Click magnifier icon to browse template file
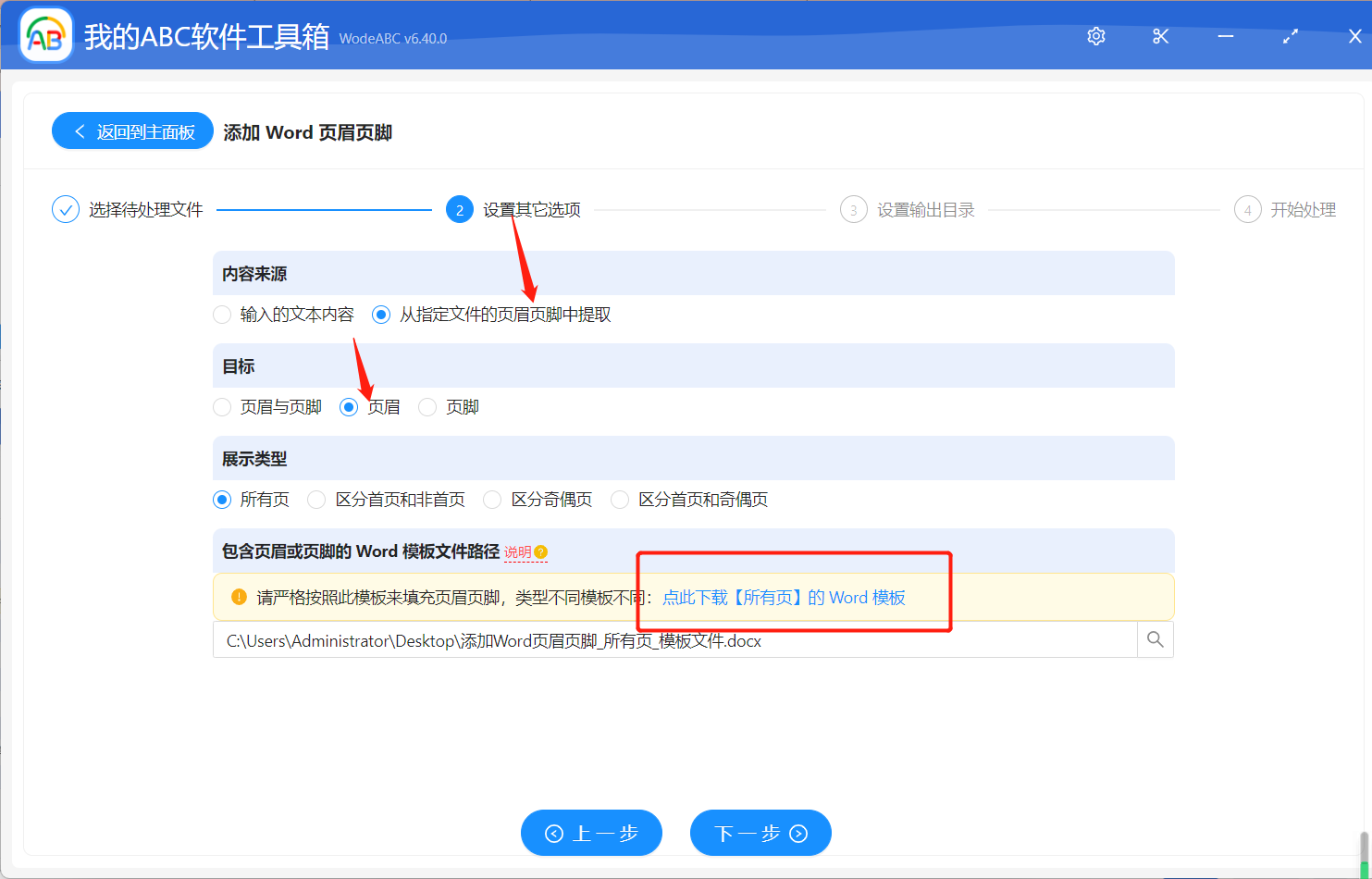1372x879 pixels. point(1154,639)
